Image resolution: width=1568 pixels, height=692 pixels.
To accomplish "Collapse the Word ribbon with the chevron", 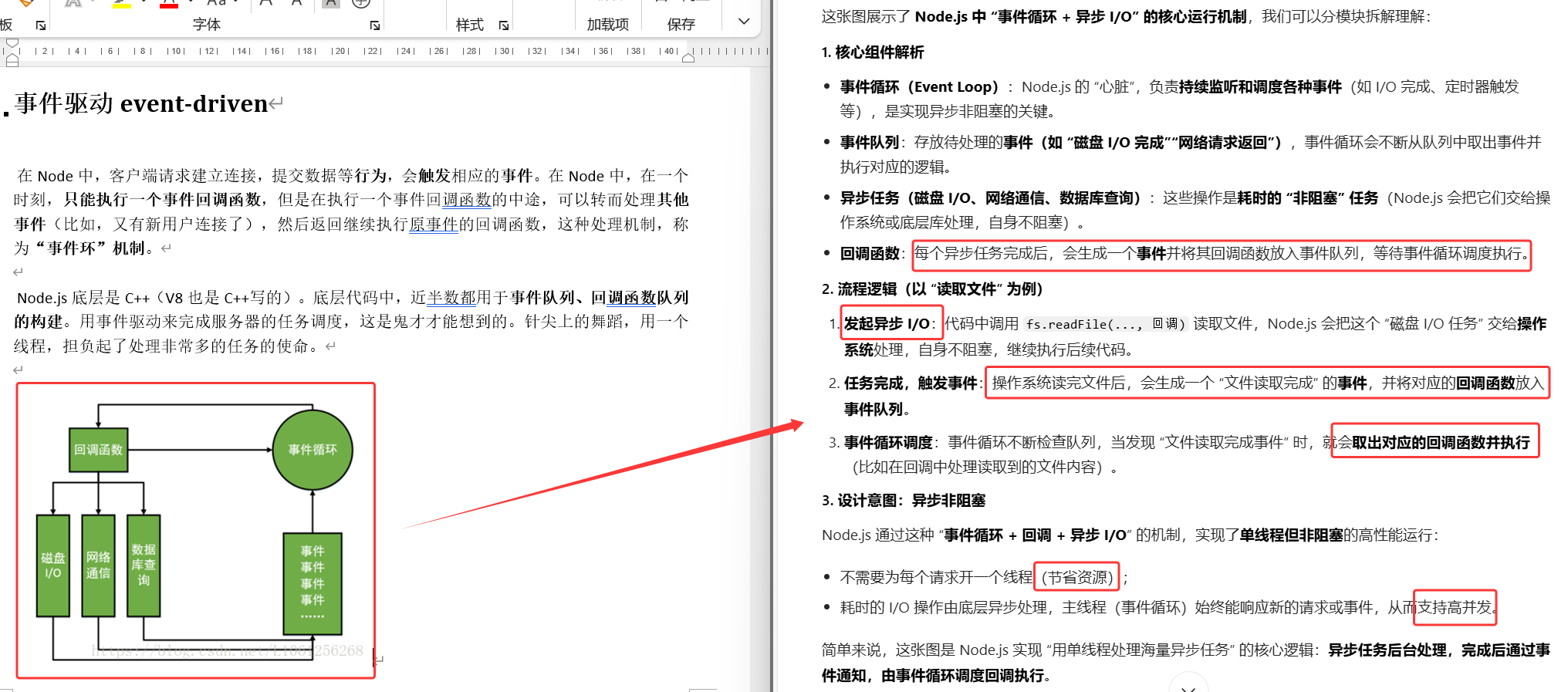I will (744, 22).
